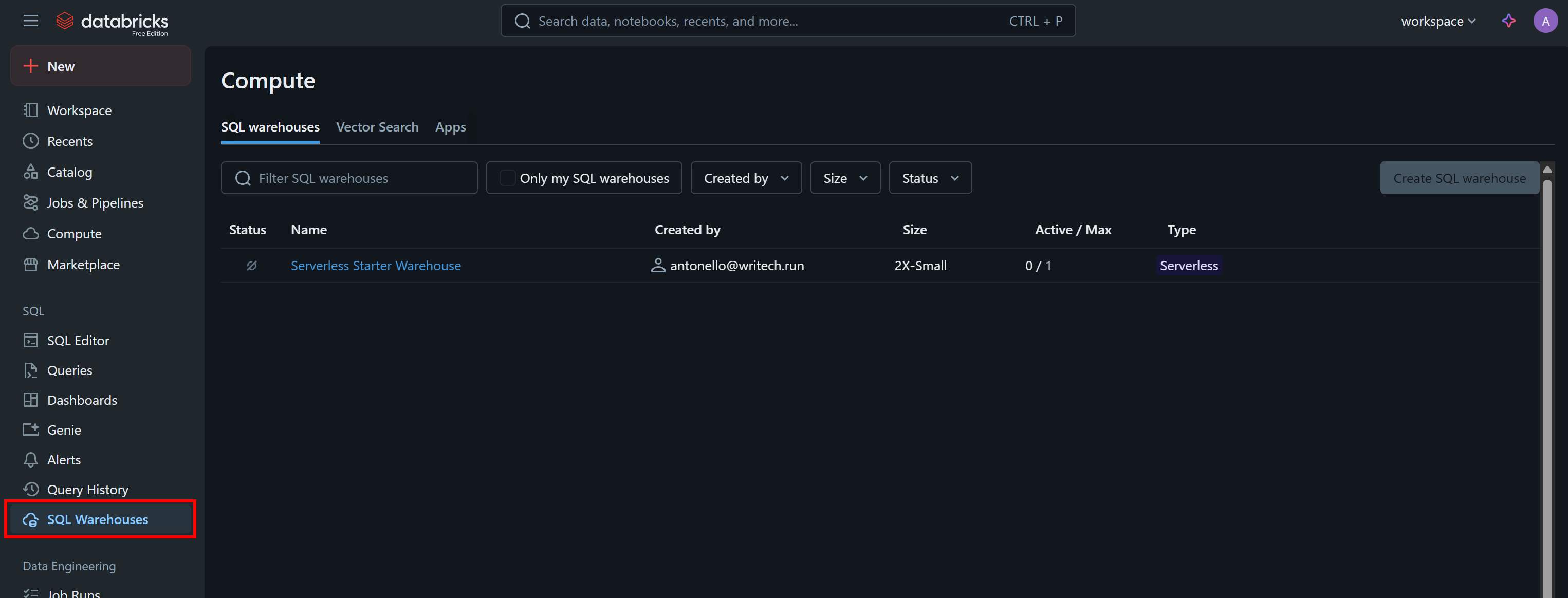
Task: Toggle the hamburger menu to collapse sidebar
Action: pyautogui.click(x=30, y=20)
